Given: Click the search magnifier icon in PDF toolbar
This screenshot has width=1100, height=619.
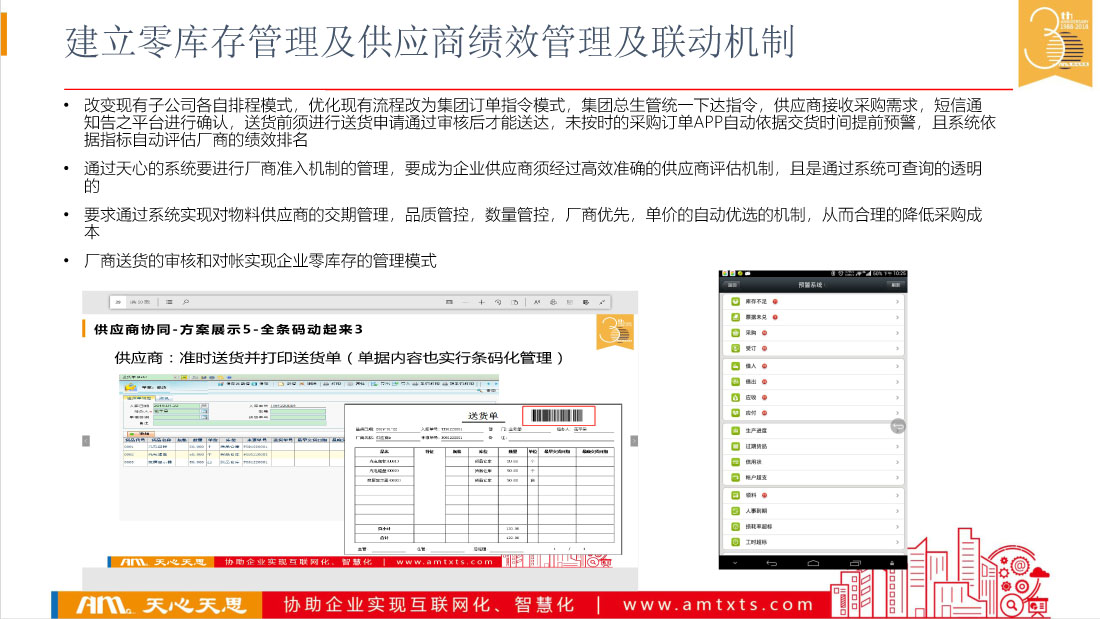Looking at the screenshot, I should 186,301.
